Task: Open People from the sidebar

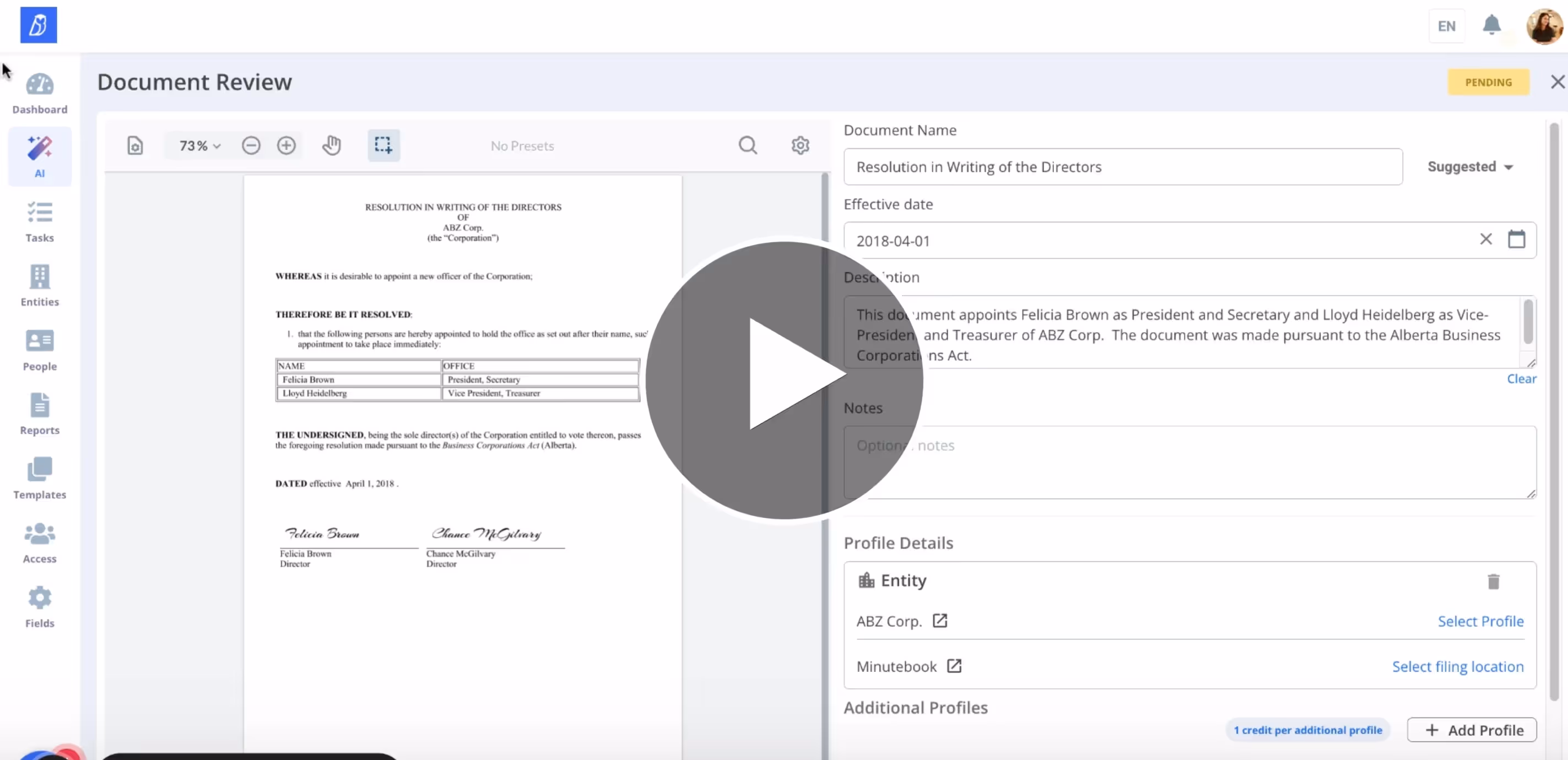Action: tap(40, 350)
